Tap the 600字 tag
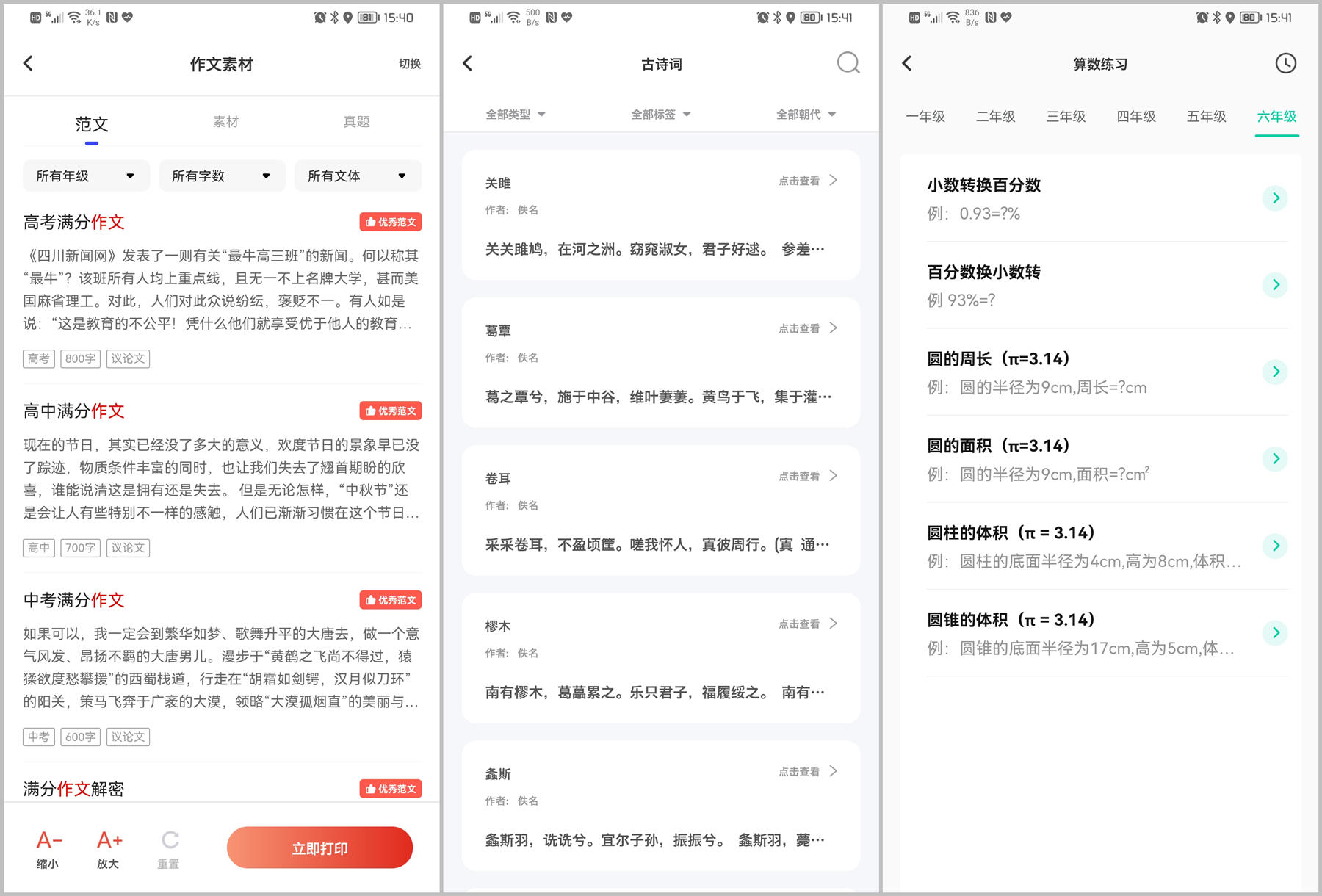The width and height of the screenshot is (1322, 896). coord(80,737)
